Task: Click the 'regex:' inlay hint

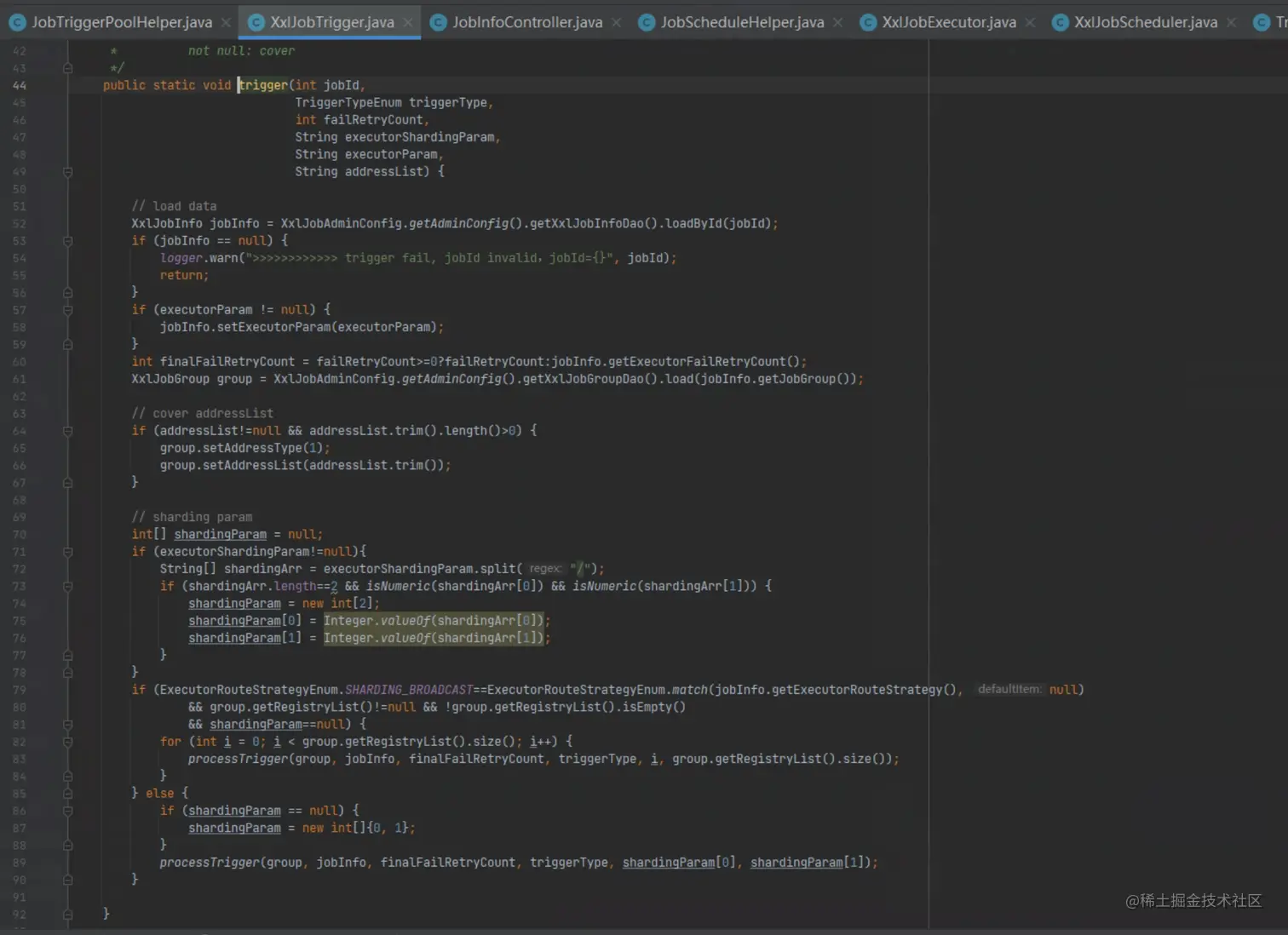Action: pos(545,569)
